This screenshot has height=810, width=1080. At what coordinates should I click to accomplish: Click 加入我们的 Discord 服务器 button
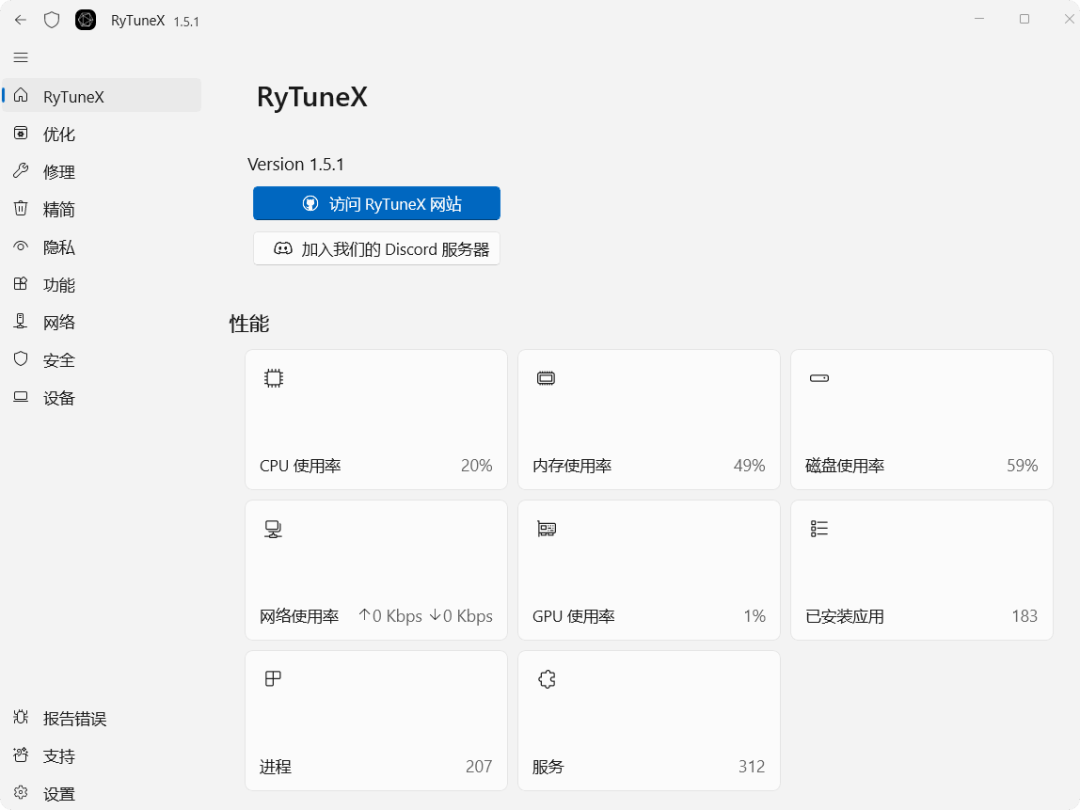pos(376,249)
